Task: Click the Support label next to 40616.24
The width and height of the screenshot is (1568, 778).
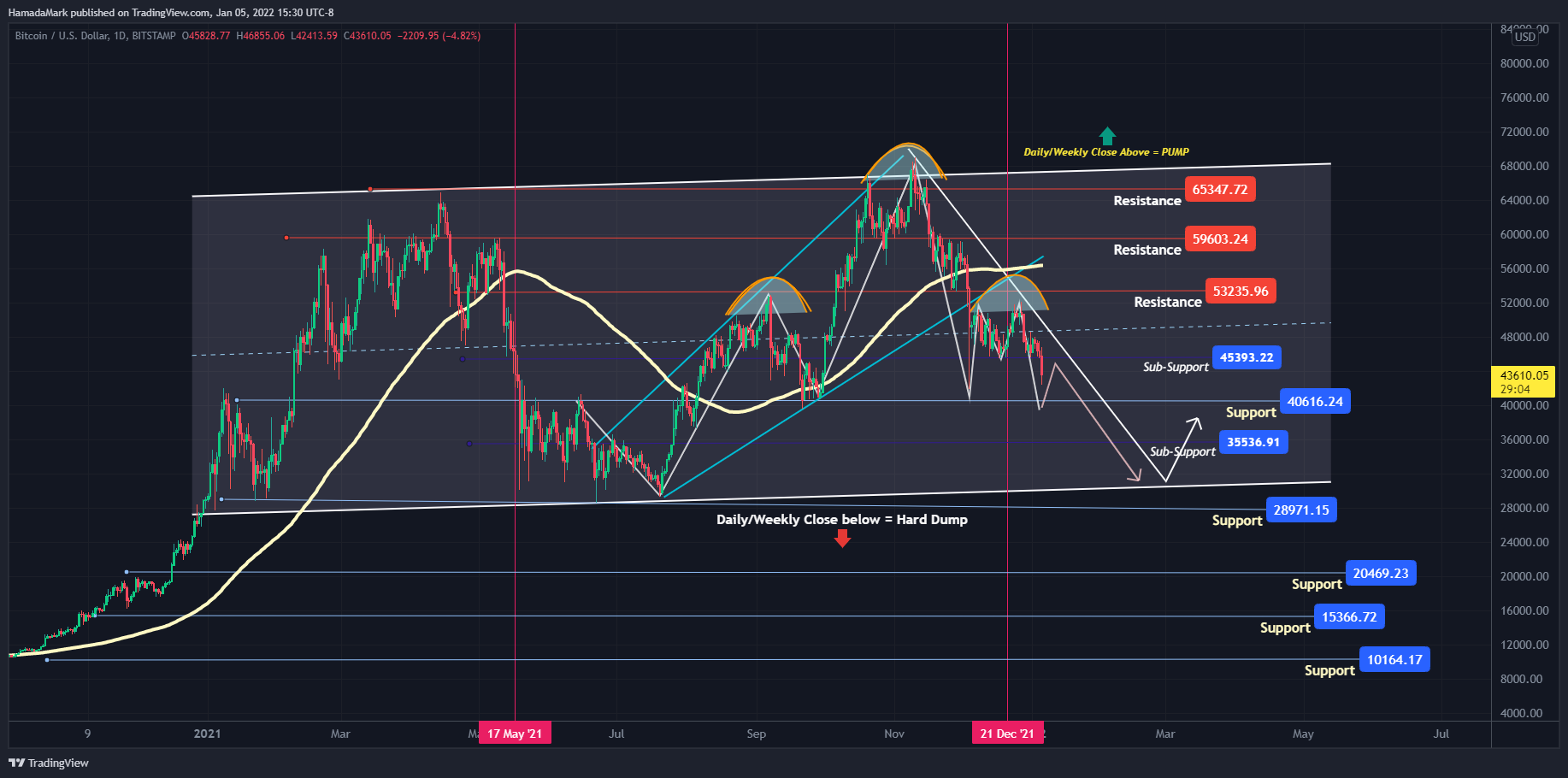Action: pos(1251,412)
